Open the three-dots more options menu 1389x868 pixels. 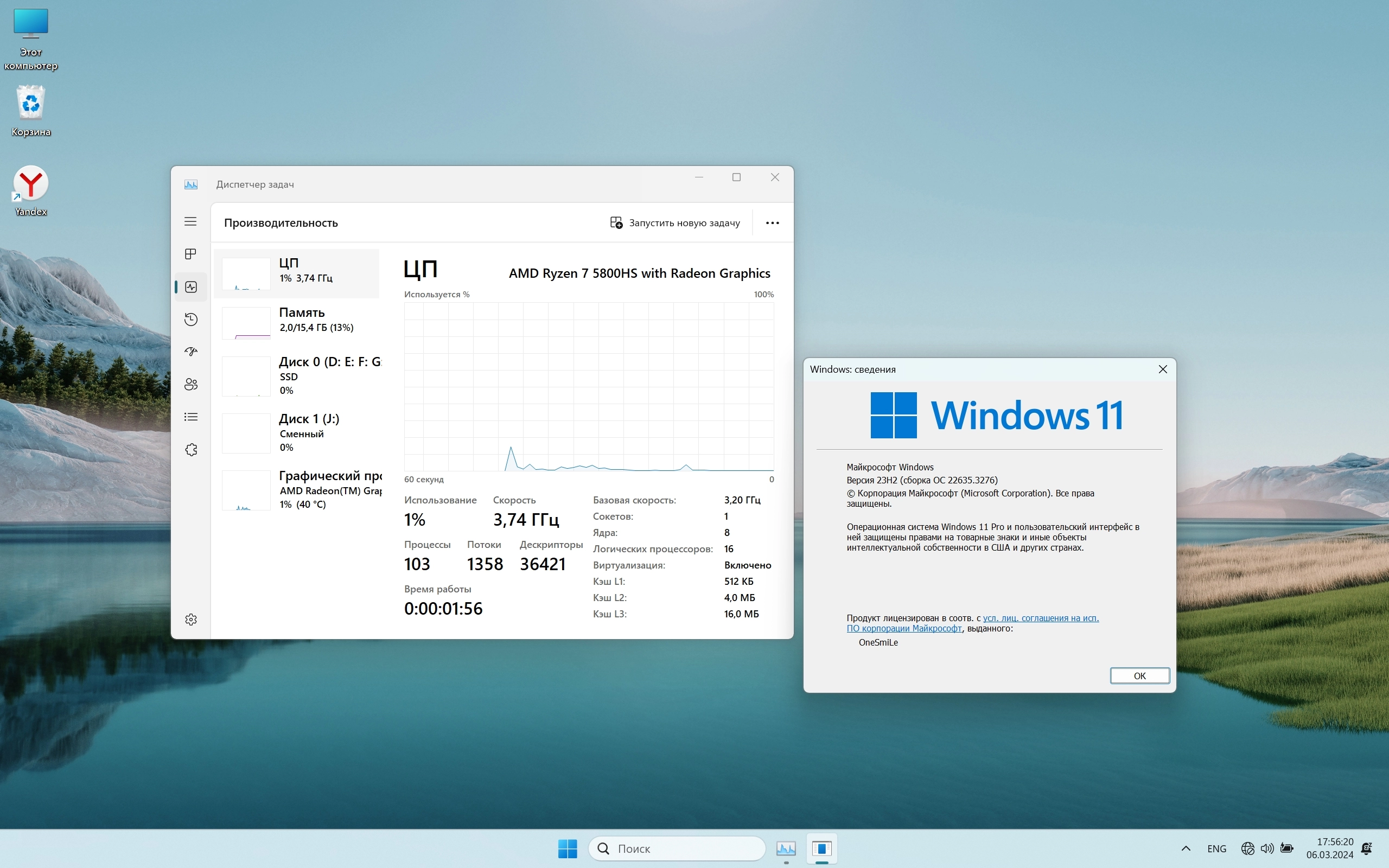[x=772, y=223]
